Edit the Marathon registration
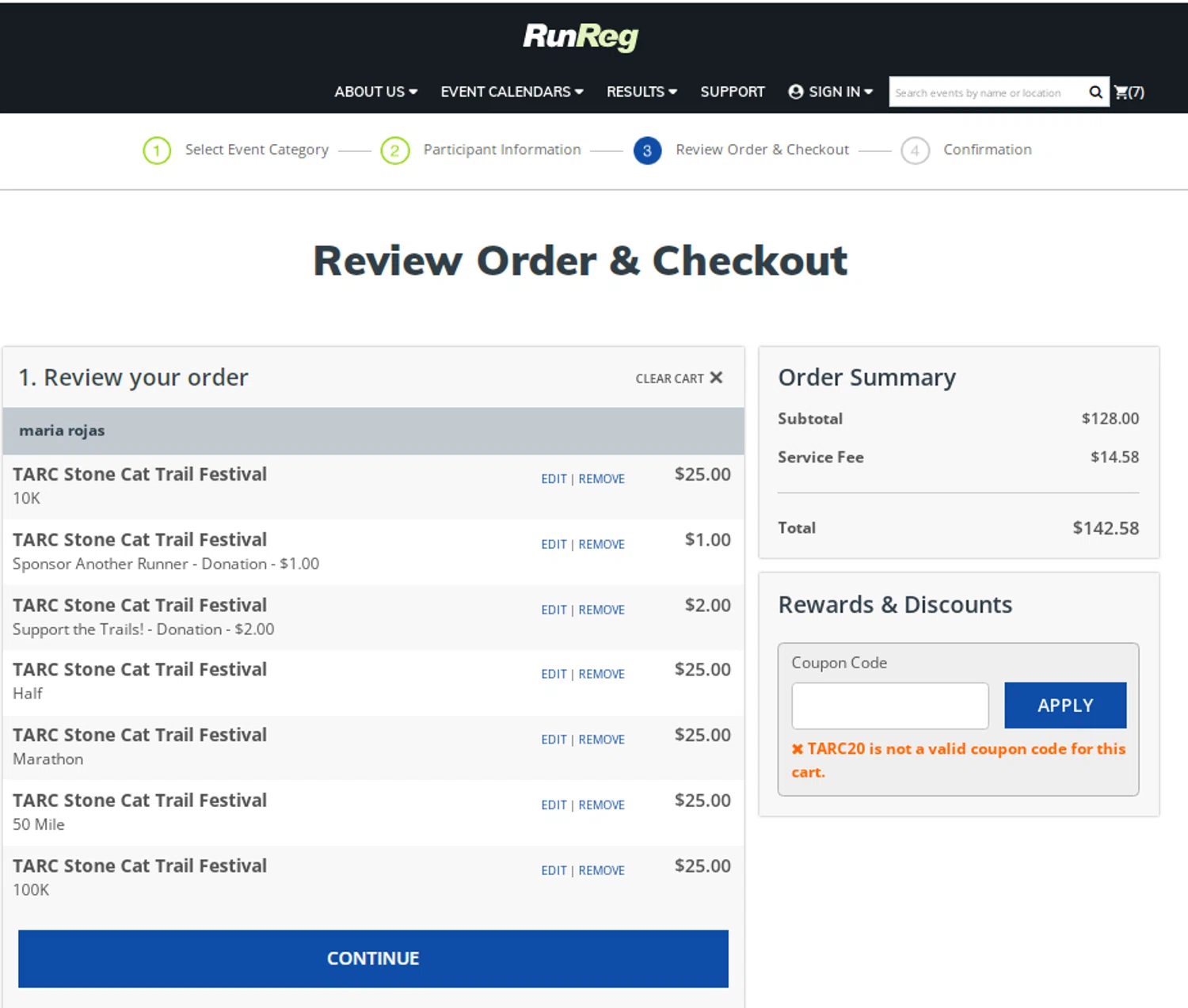The width and height of the screenshot is (1188, 1008). 554,740
